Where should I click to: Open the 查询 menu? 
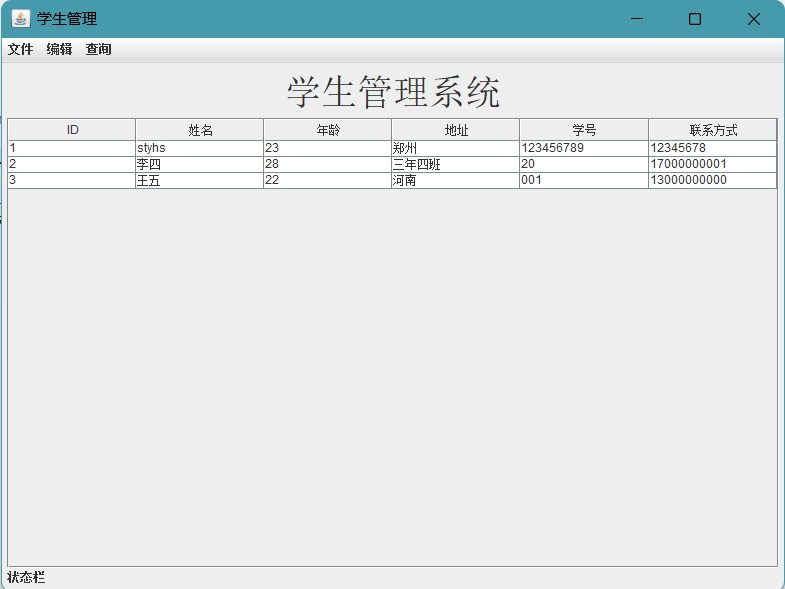point(98,49)
